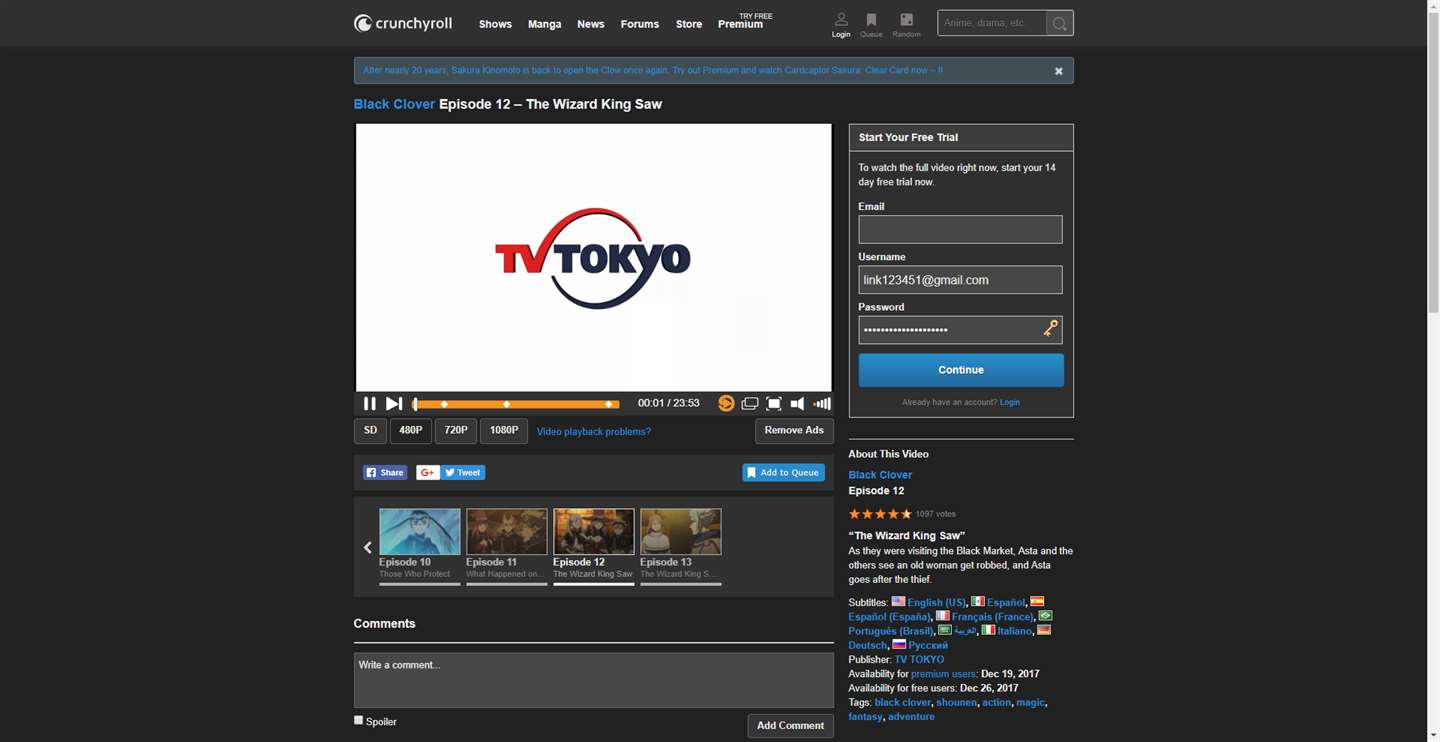Click the orange Crunchyroll icon in player controls
1440x742 pixels.
click(726, 404)
